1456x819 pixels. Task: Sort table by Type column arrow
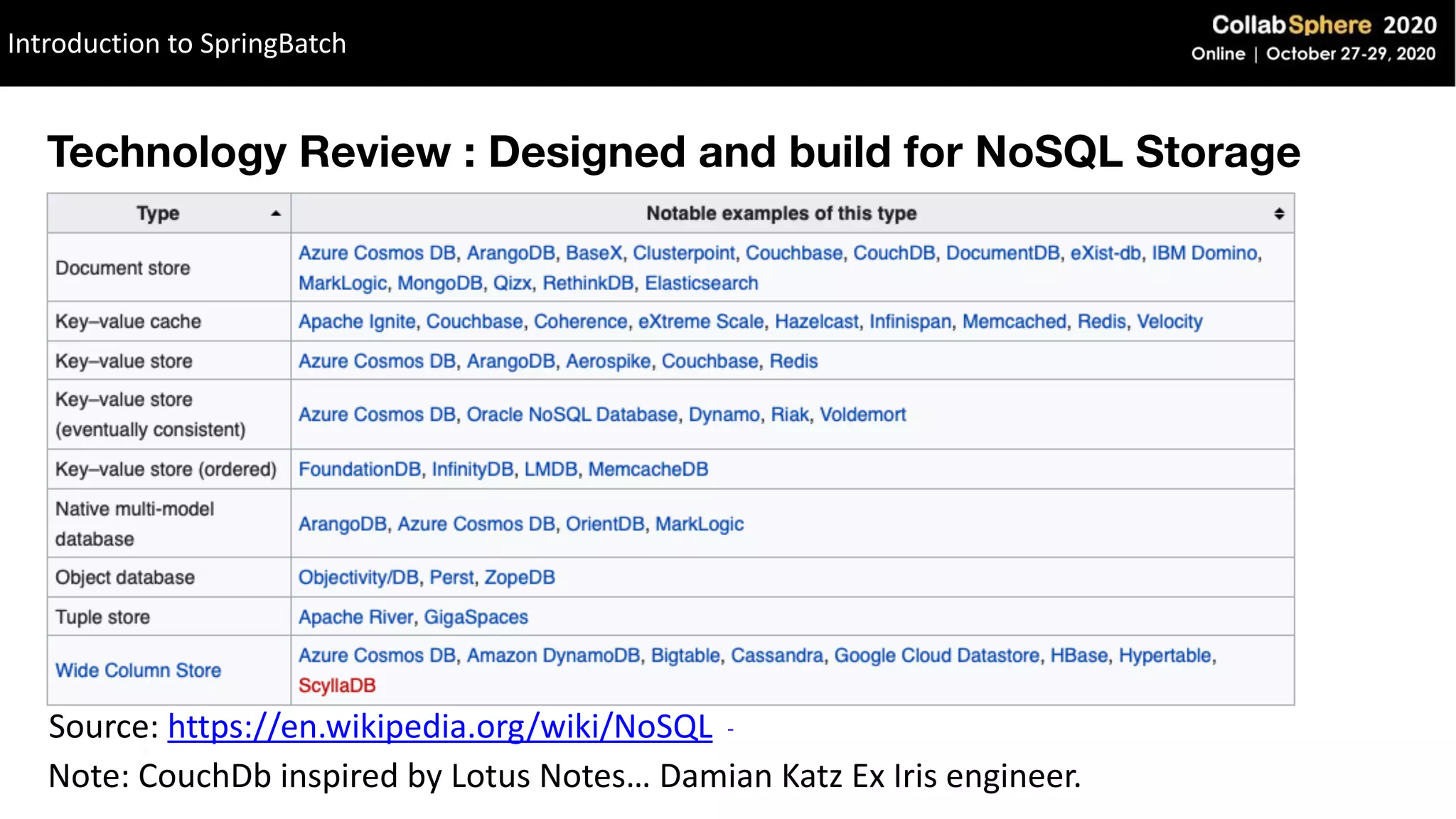[276, 213]
